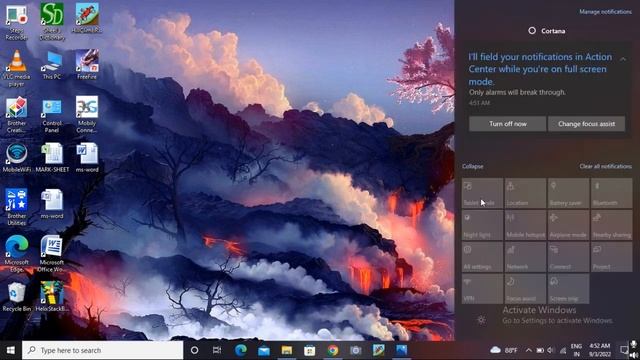Open File Explorer in taskbar
This screenshot has height=360, width=640.
pos(287,350)
